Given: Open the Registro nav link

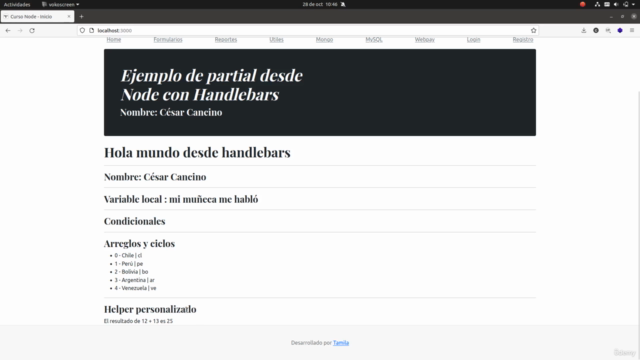Looking at the screenshot, I should (x=523, y=40).
